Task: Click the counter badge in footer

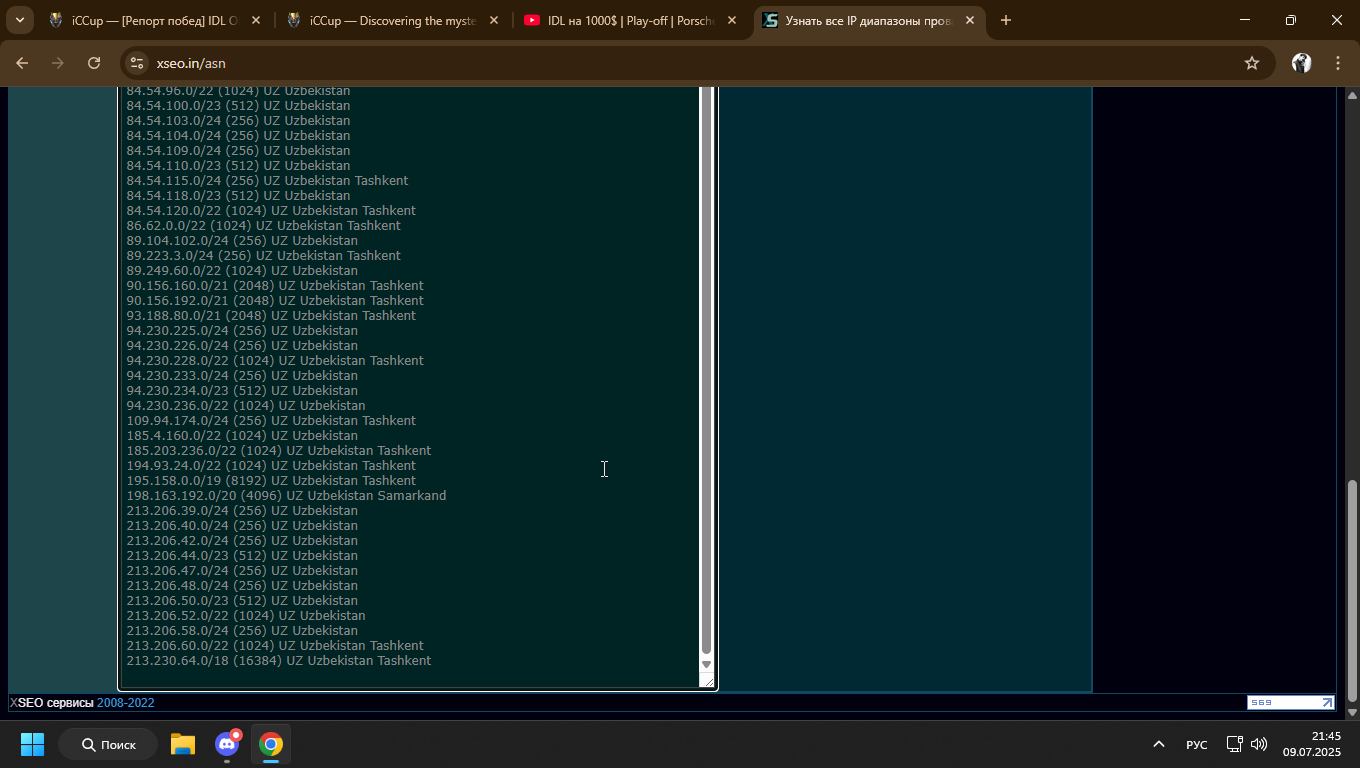Action: [1290, 702]
